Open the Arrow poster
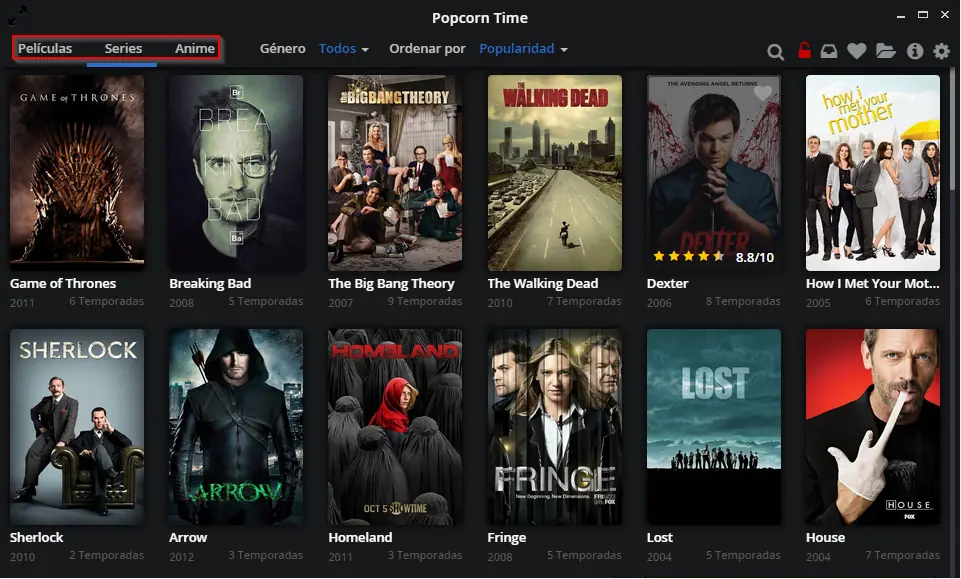961x579 pixels. click(x=236, y=427)
